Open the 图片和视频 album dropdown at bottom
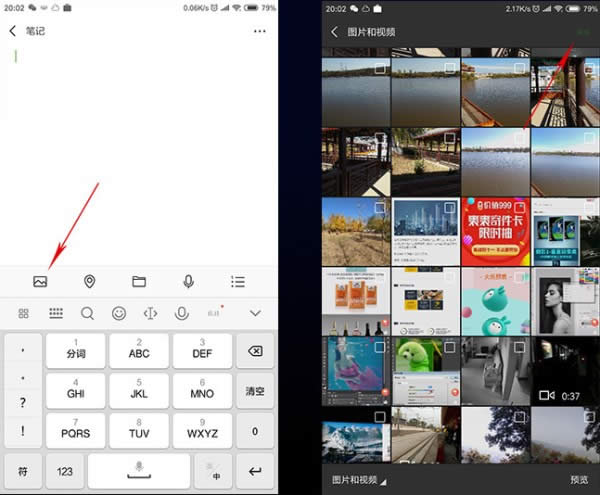The image size is (600, 495). tap(359, 480)
